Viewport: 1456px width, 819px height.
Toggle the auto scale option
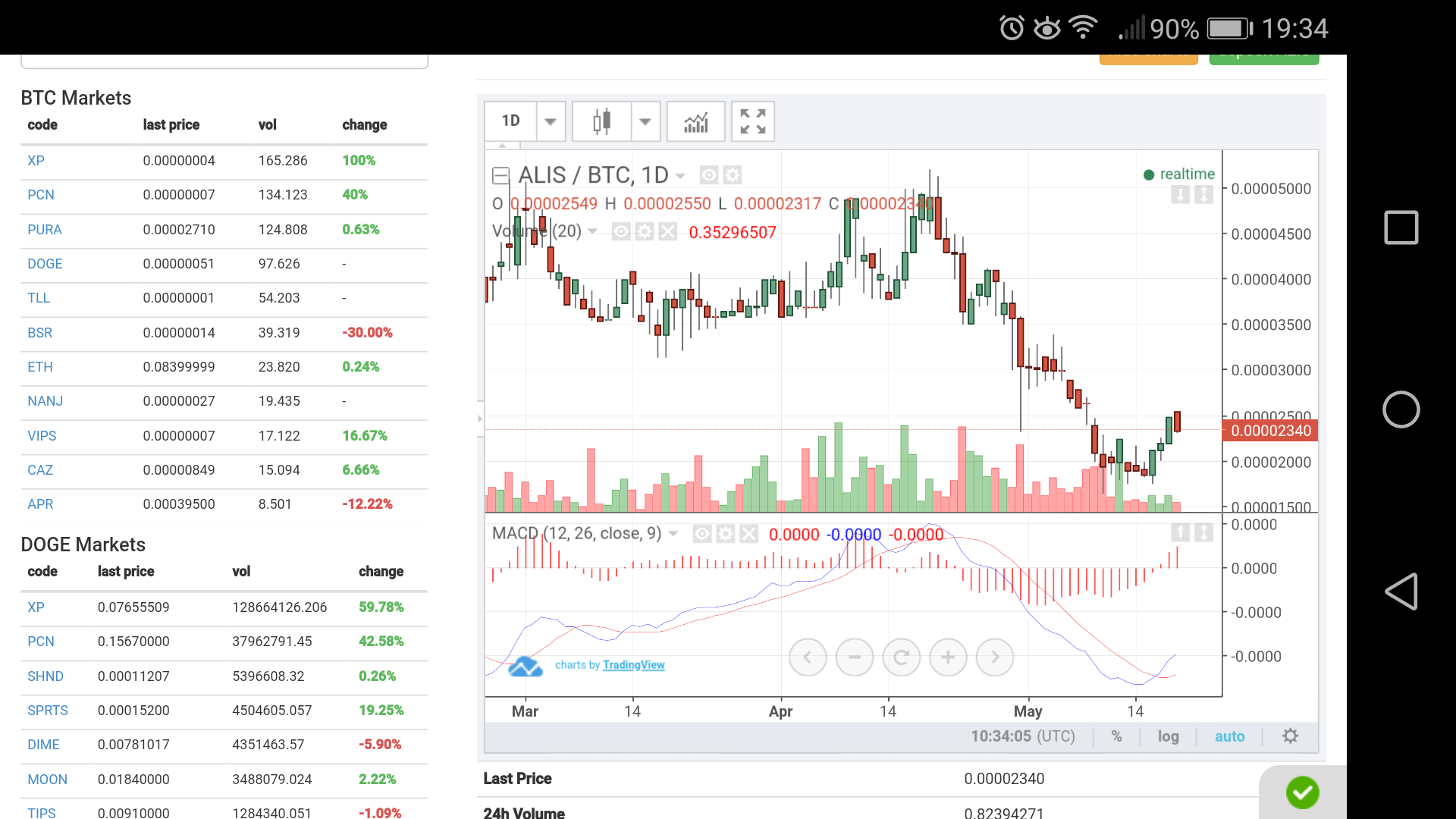pos(1229,736)
